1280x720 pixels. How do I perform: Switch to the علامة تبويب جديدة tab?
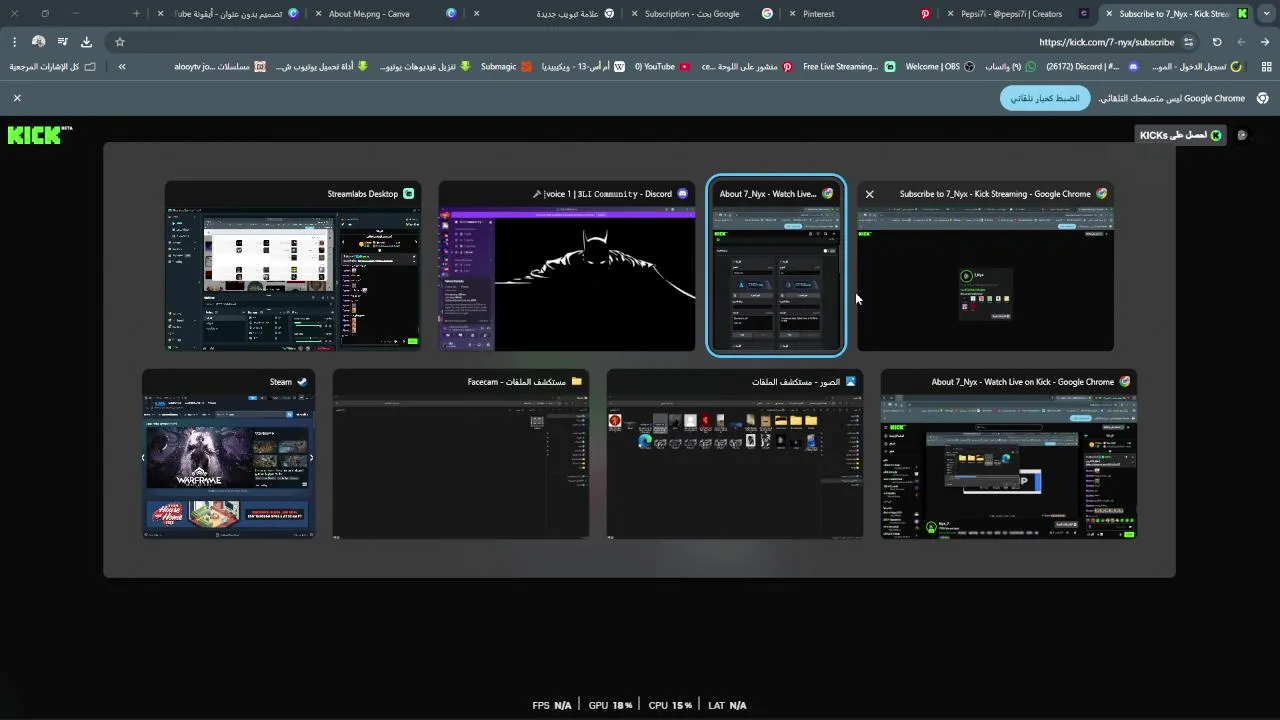(545, 14)
